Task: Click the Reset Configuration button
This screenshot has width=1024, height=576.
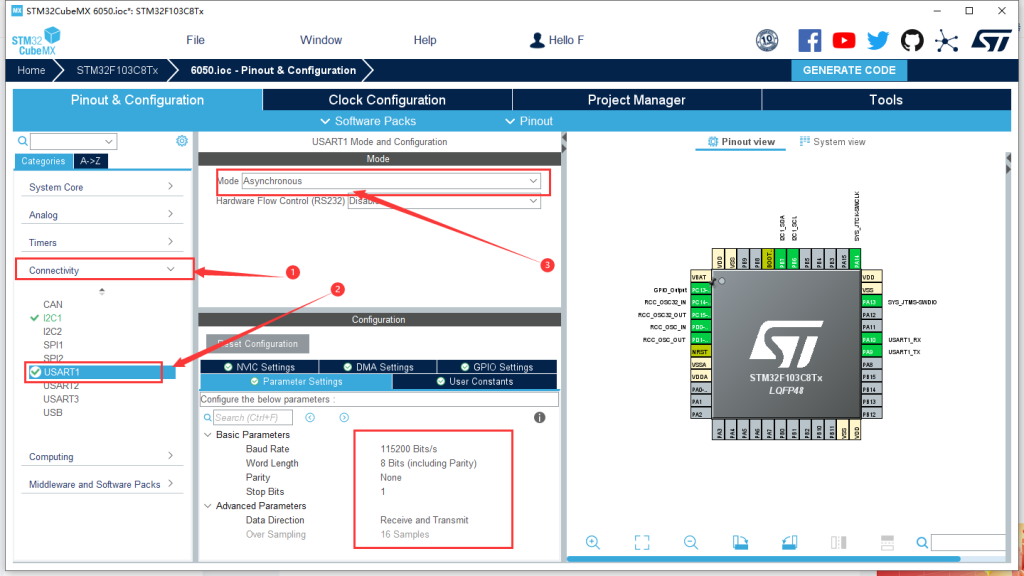Action: click(256, 343)
